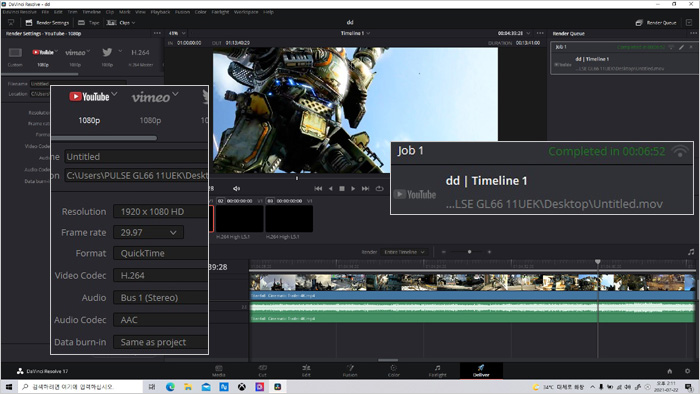The image size is (700, 394).
Task: Zoom out the timeline with minus button
Action: pyautogui.click(x=444, y=252)
